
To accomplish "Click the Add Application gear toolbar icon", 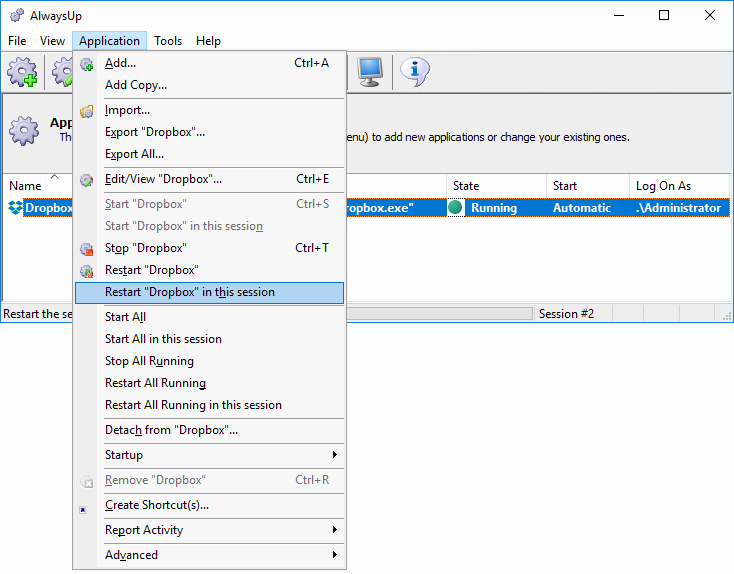I will (22, 72).
